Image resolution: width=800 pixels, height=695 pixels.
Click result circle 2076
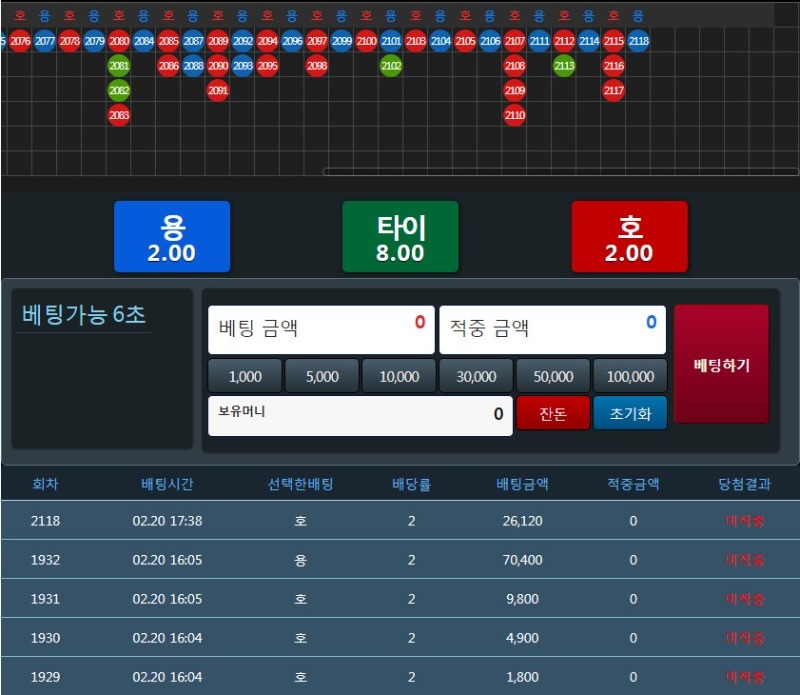pos(20,41)
